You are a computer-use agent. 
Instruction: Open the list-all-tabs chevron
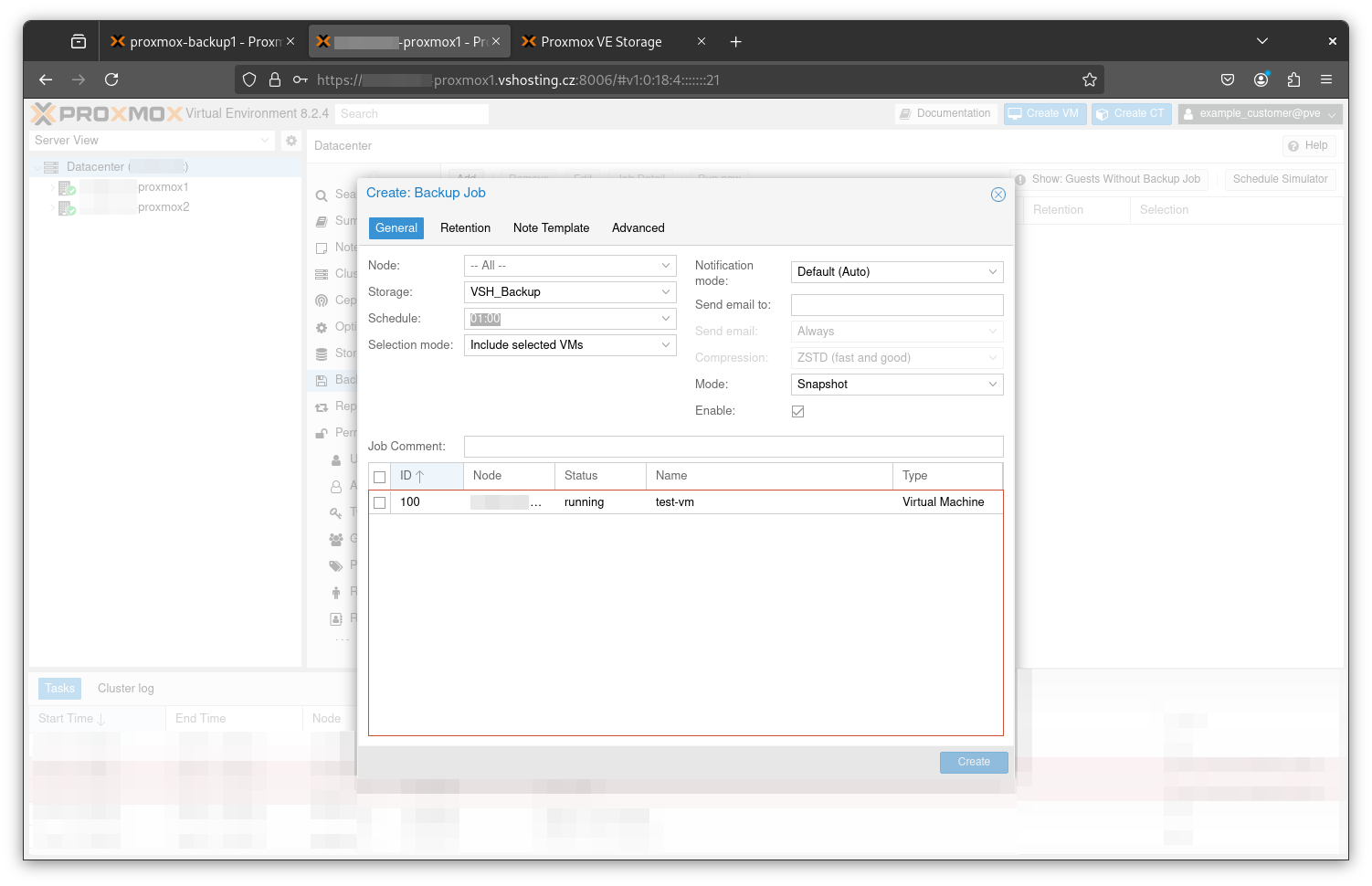[x=1262, y=41]
